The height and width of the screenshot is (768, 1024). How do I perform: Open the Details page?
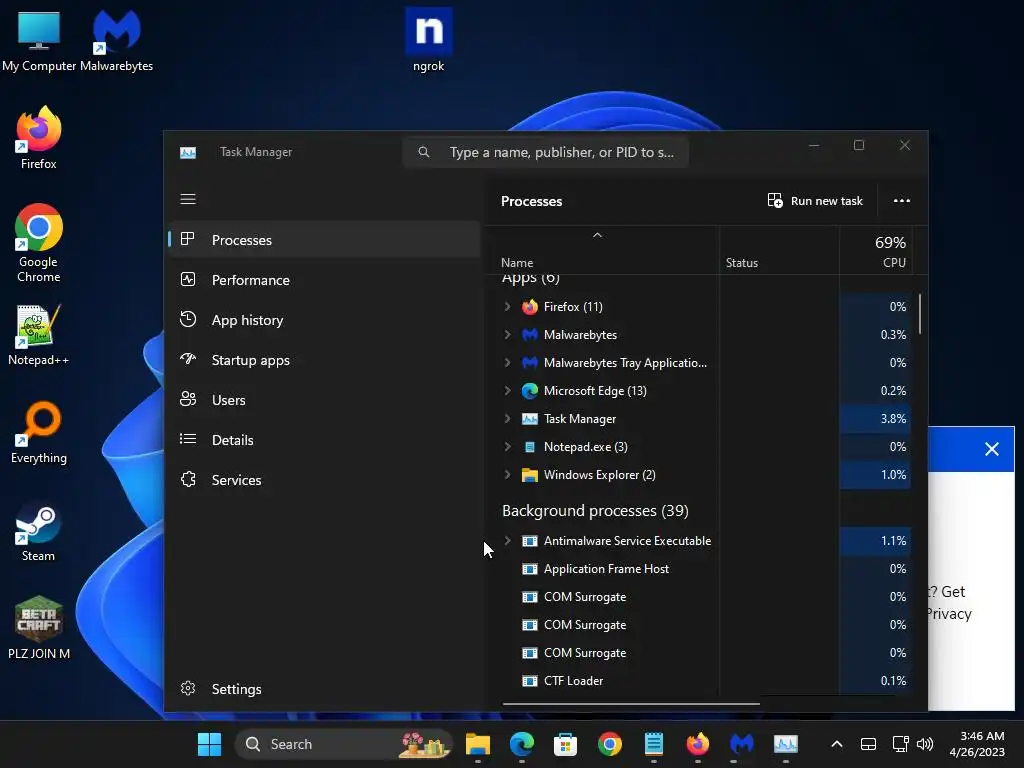point(325,440)
